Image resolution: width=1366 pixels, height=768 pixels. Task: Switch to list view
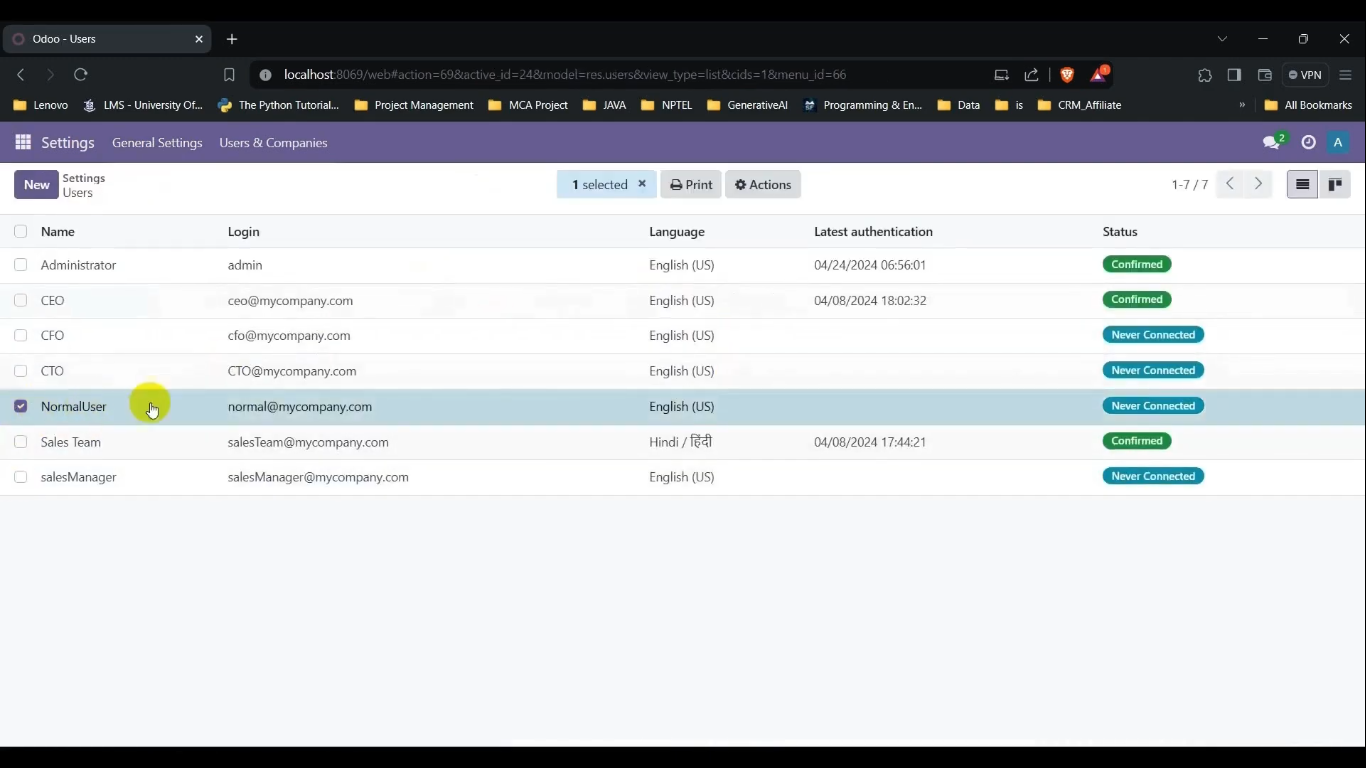[x=1302, y=185]
